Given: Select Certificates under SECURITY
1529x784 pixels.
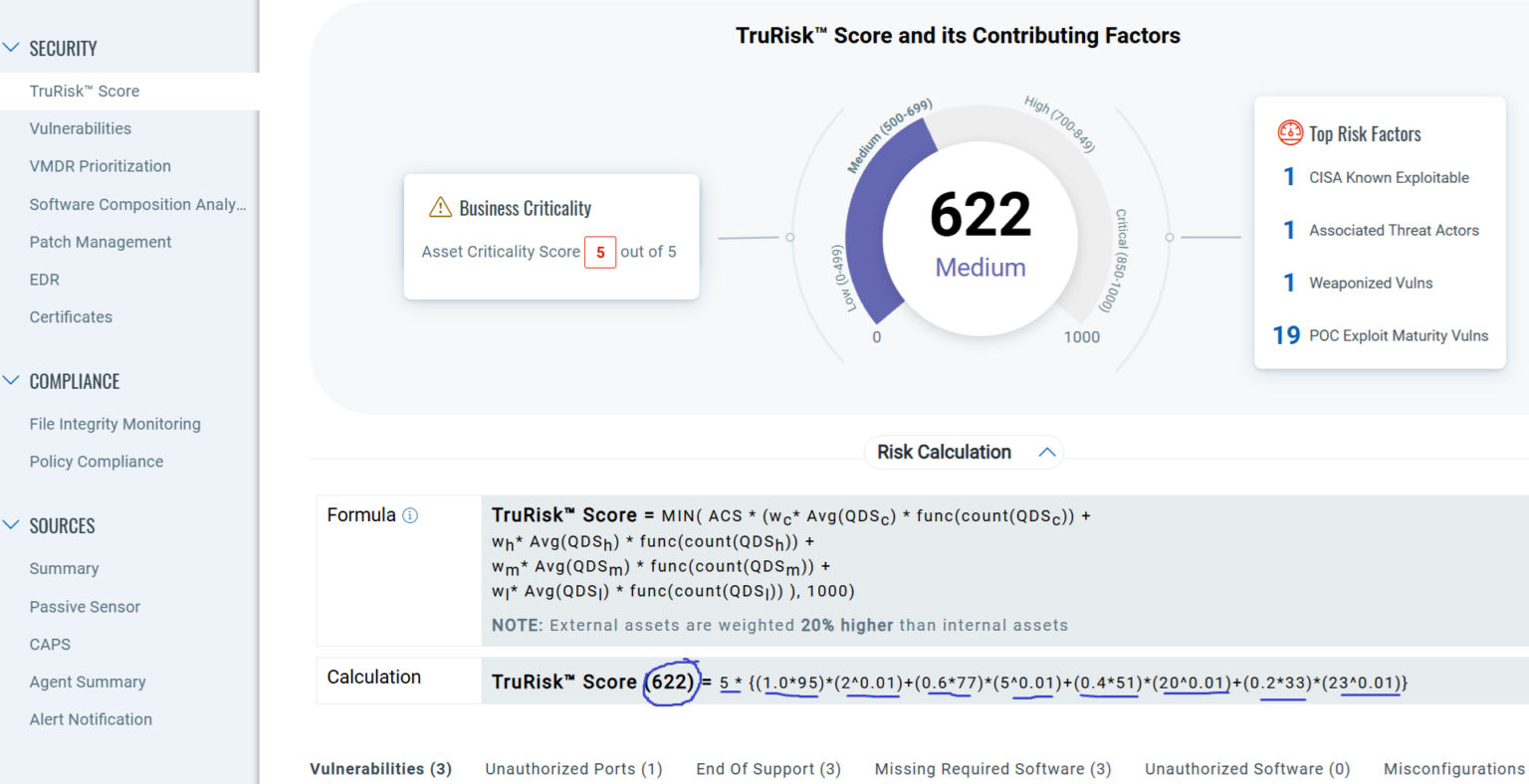Looking at the screenshot, I should [71, 316].
